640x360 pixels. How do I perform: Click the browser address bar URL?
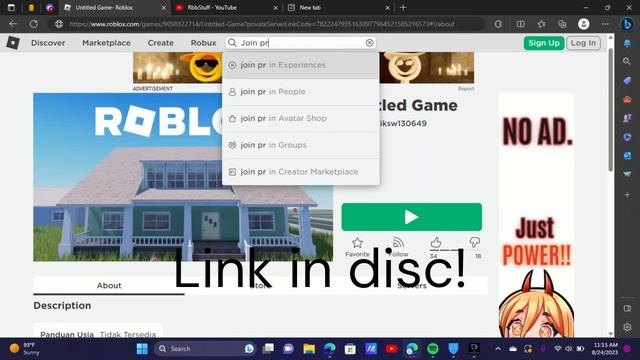262,24
